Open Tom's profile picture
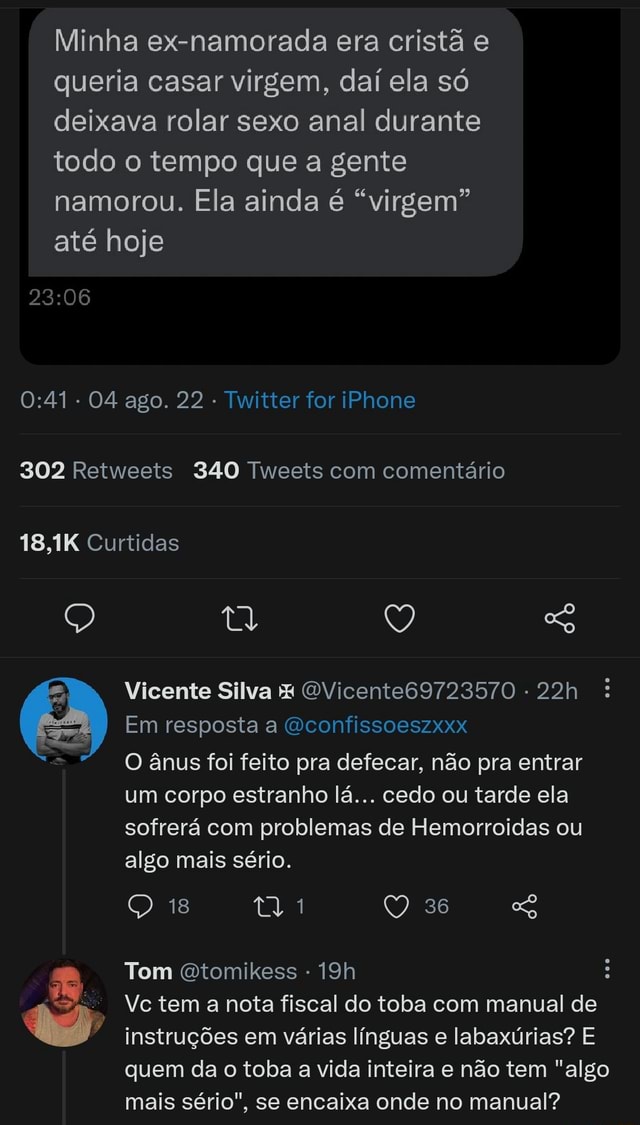The width and height of the screenshot is (640, 1125). click(x=63, y=1002)
